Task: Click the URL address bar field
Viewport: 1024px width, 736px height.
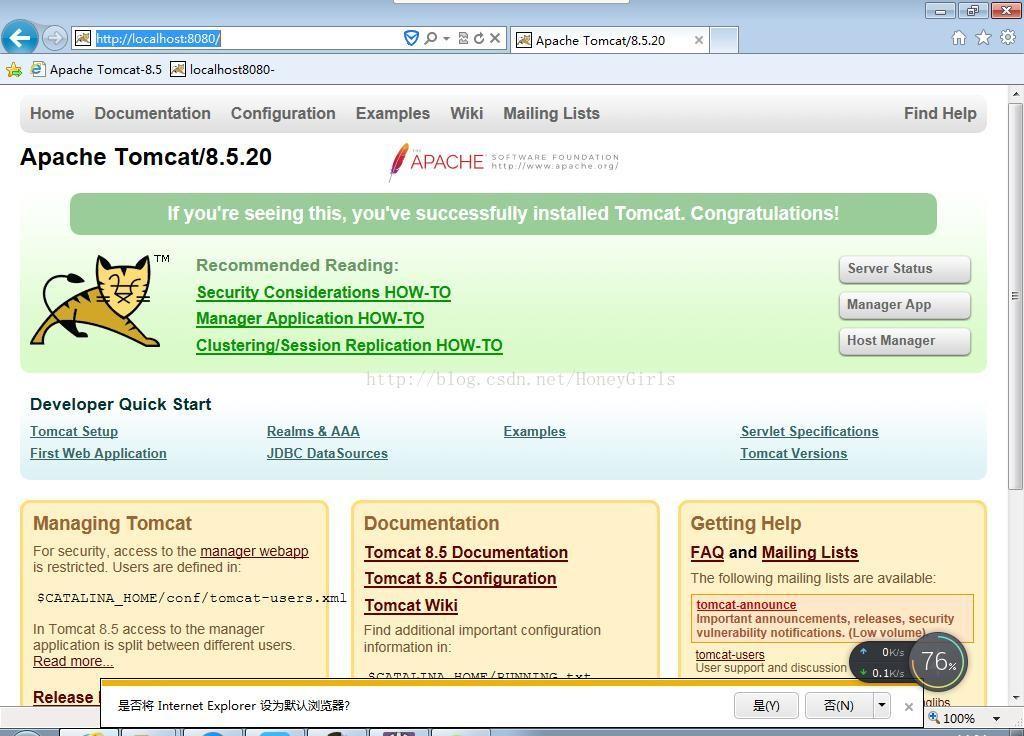Action: click(x=245, y=39)
